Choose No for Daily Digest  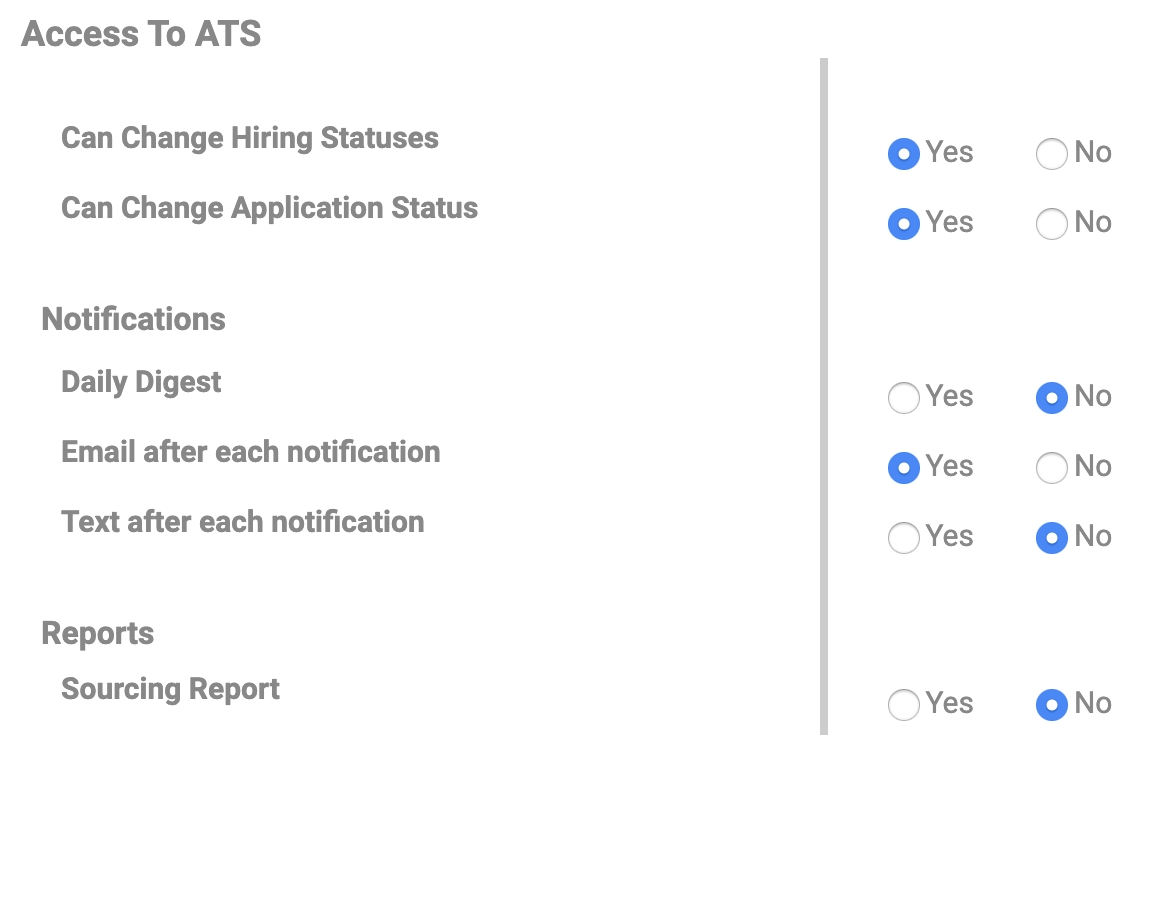1052,398
